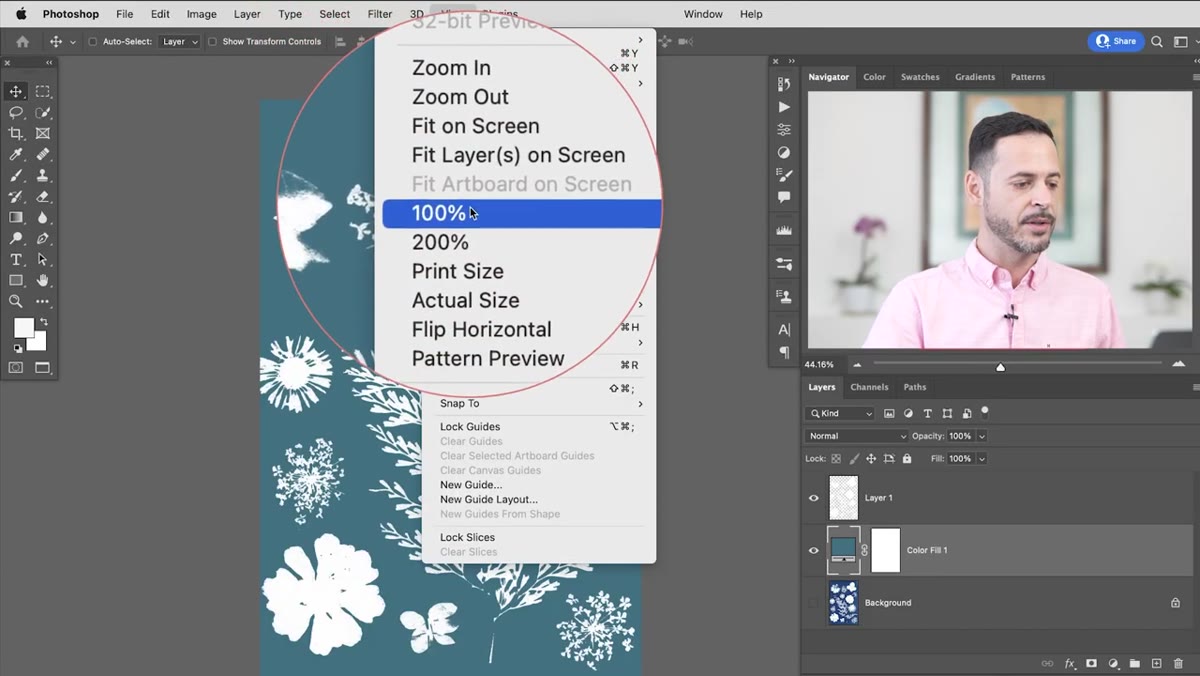Open the Actions panel play icon
Screen dimensions: 1200x676
[x=784, y=107]
